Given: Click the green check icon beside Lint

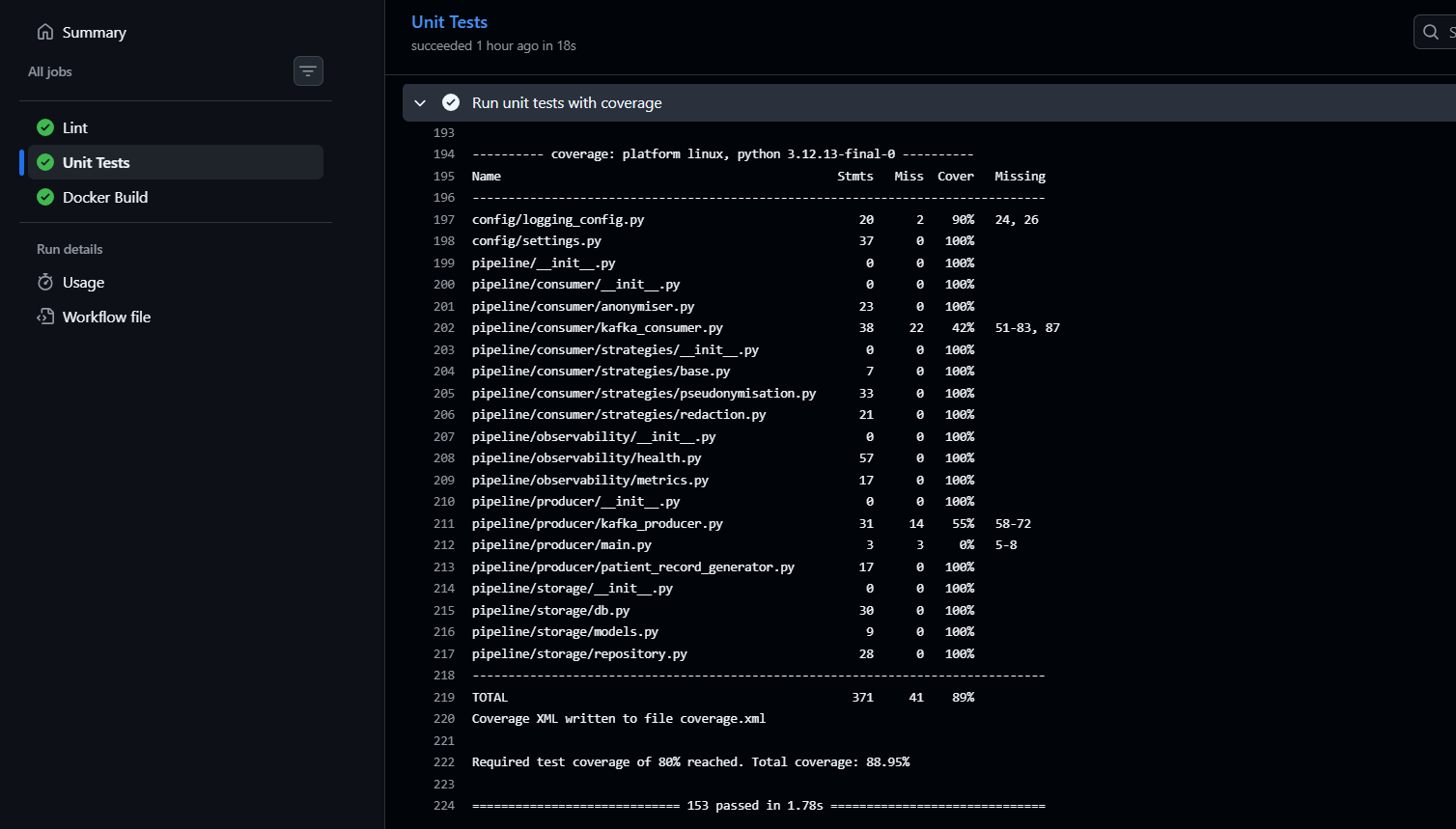Looking at the screenshot, I should click(45, 127).
